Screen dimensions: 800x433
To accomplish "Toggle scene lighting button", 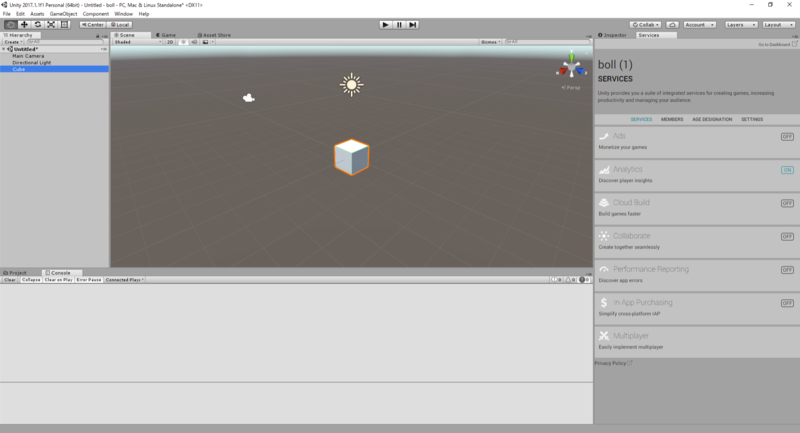I will (183, 42).
